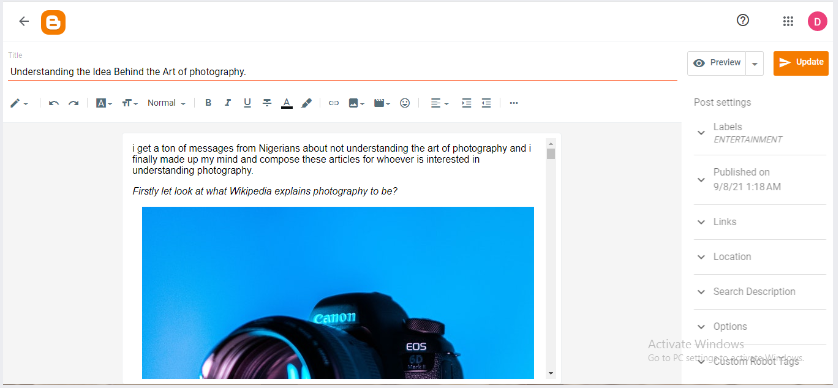Open the text alignment dropdown
838x388 pixels.
coord(439,103)
